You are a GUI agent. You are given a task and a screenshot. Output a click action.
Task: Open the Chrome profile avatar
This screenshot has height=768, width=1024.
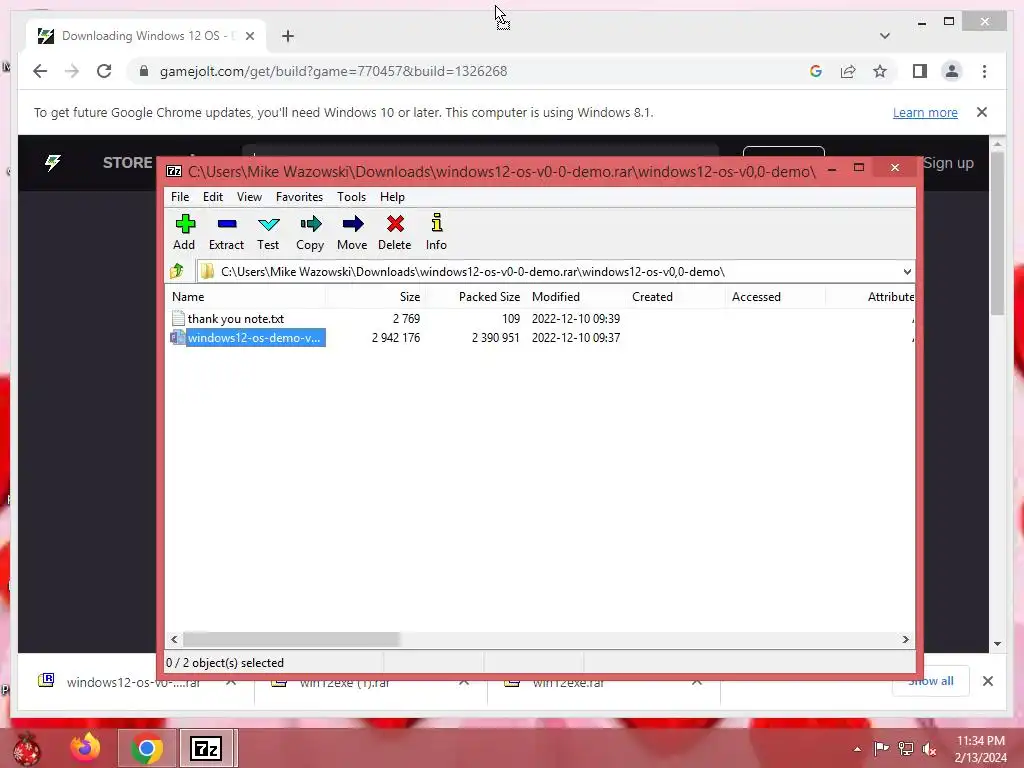coord(952,71)
